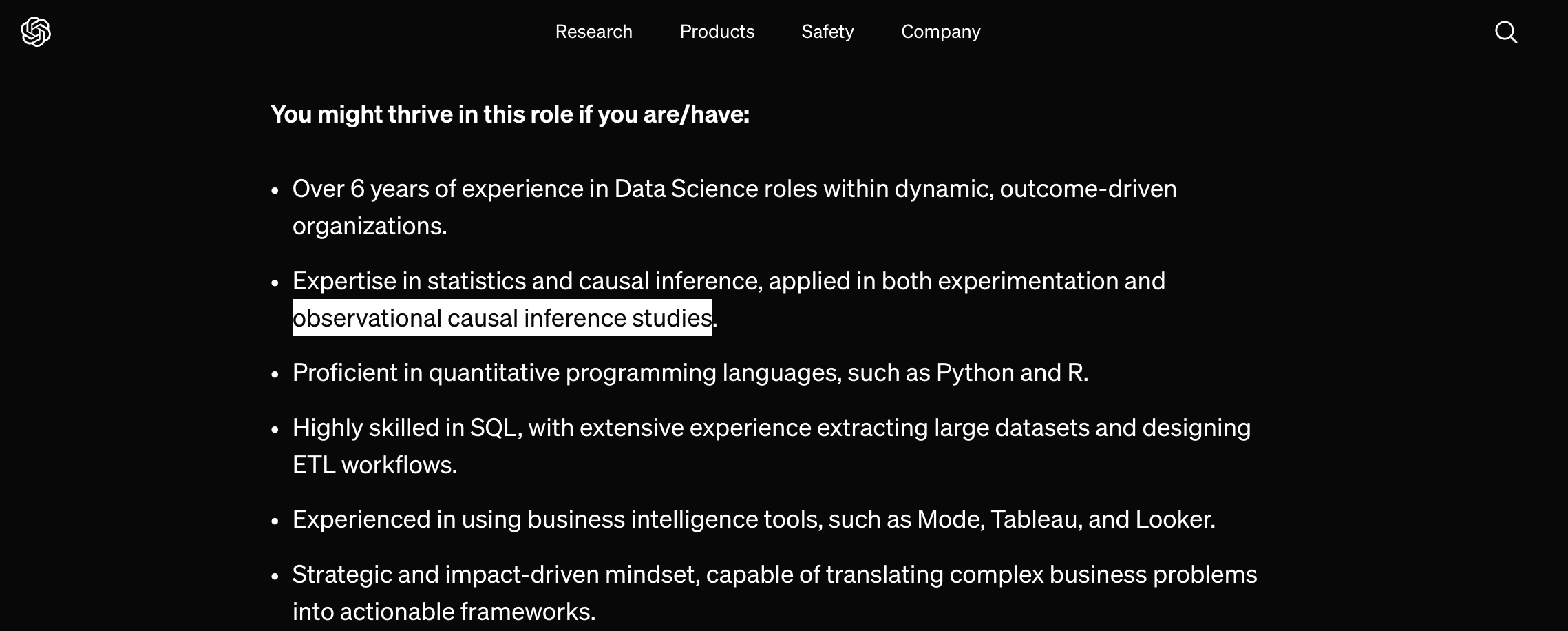1568x631 pixels.
Task: Click the highlighted "observational causal inference studies" text
Action: [502, 318]
